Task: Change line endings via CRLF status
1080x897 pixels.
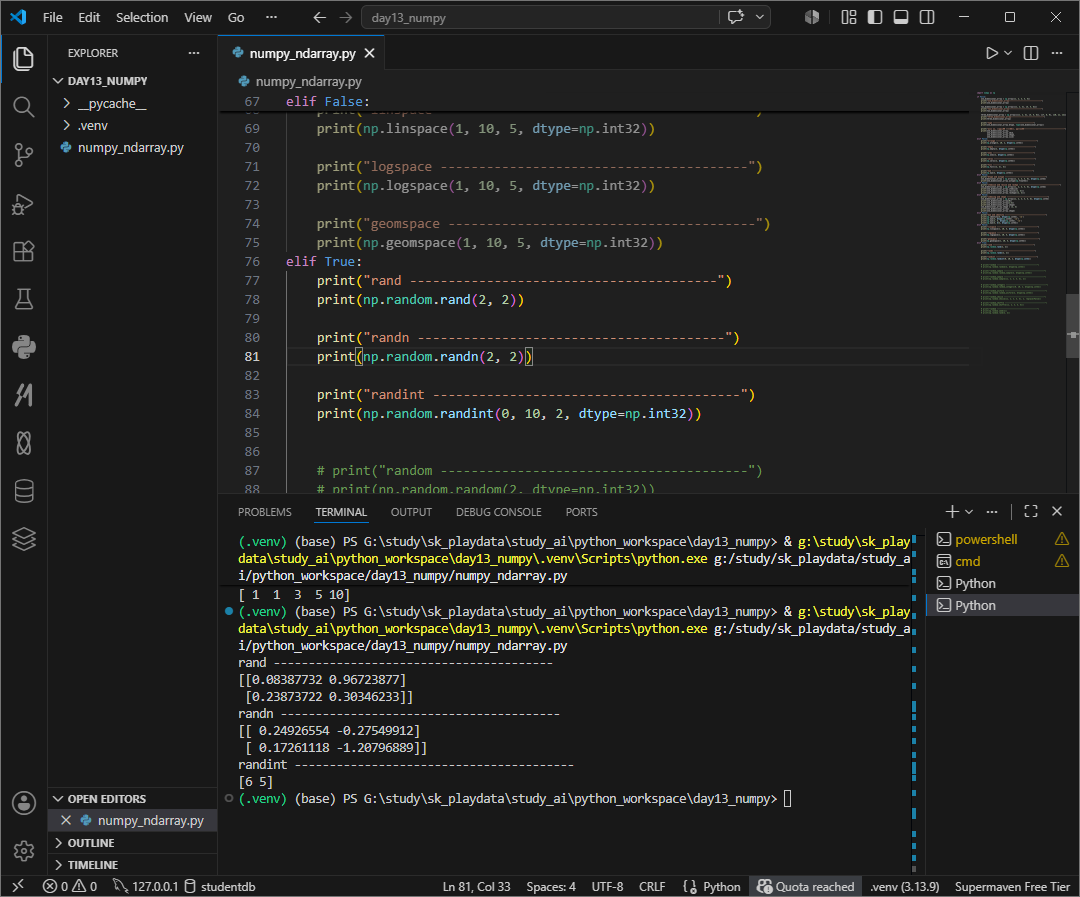Action: [x=652, y=887]
